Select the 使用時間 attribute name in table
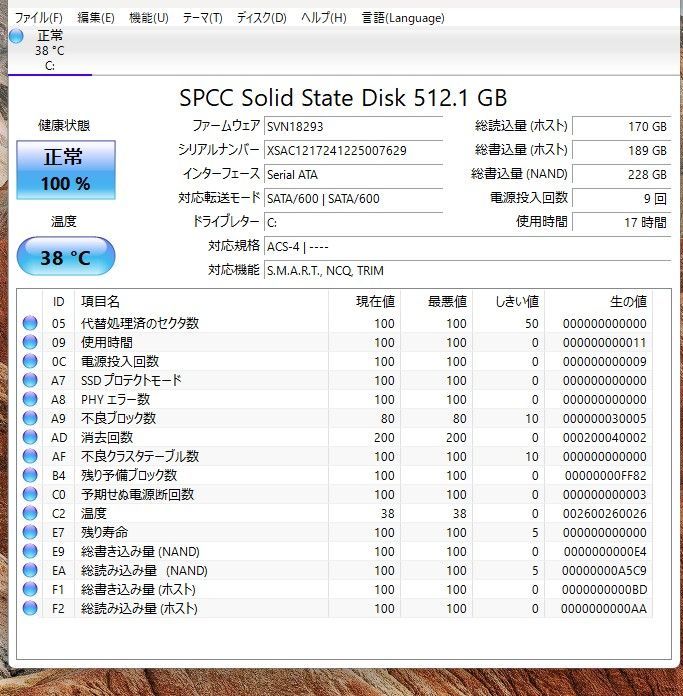 pos(107,342)
